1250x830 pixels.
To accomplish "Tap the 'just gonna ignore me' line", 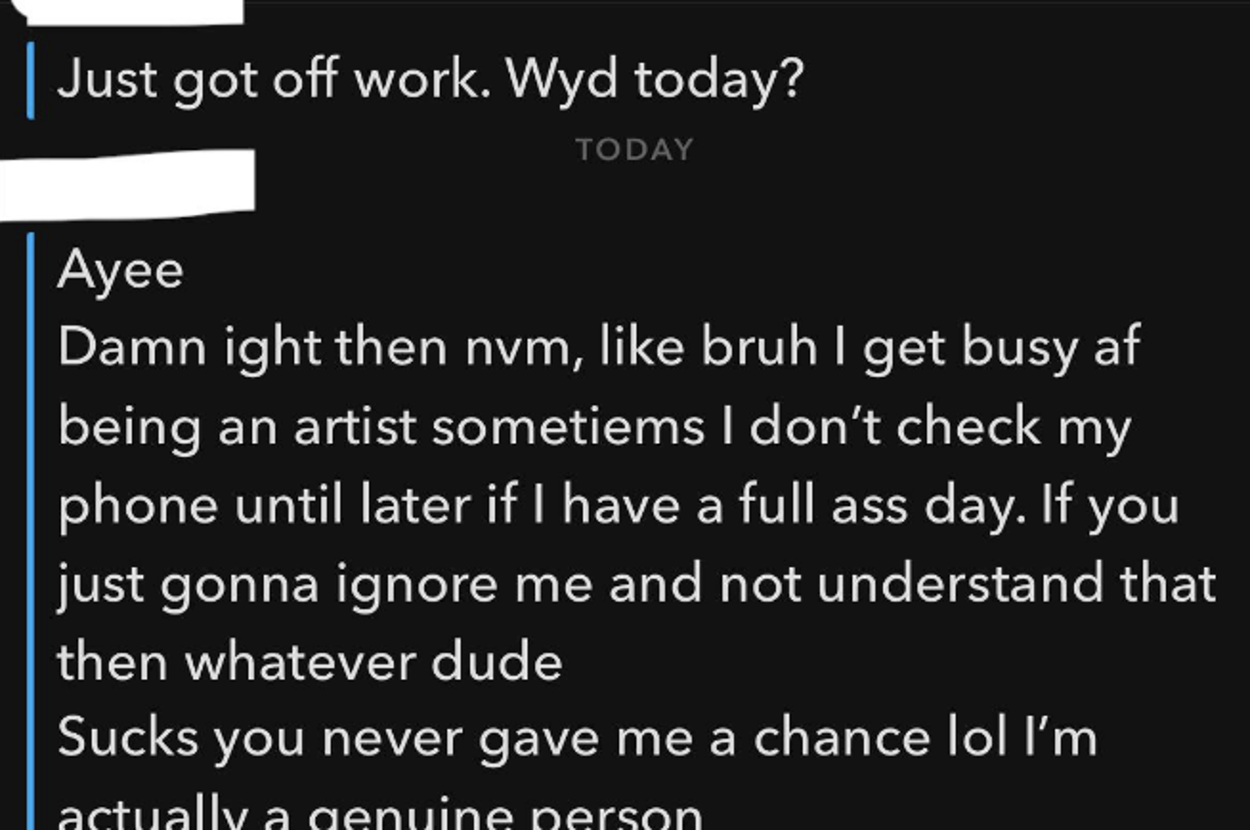I will click(636, 583).
